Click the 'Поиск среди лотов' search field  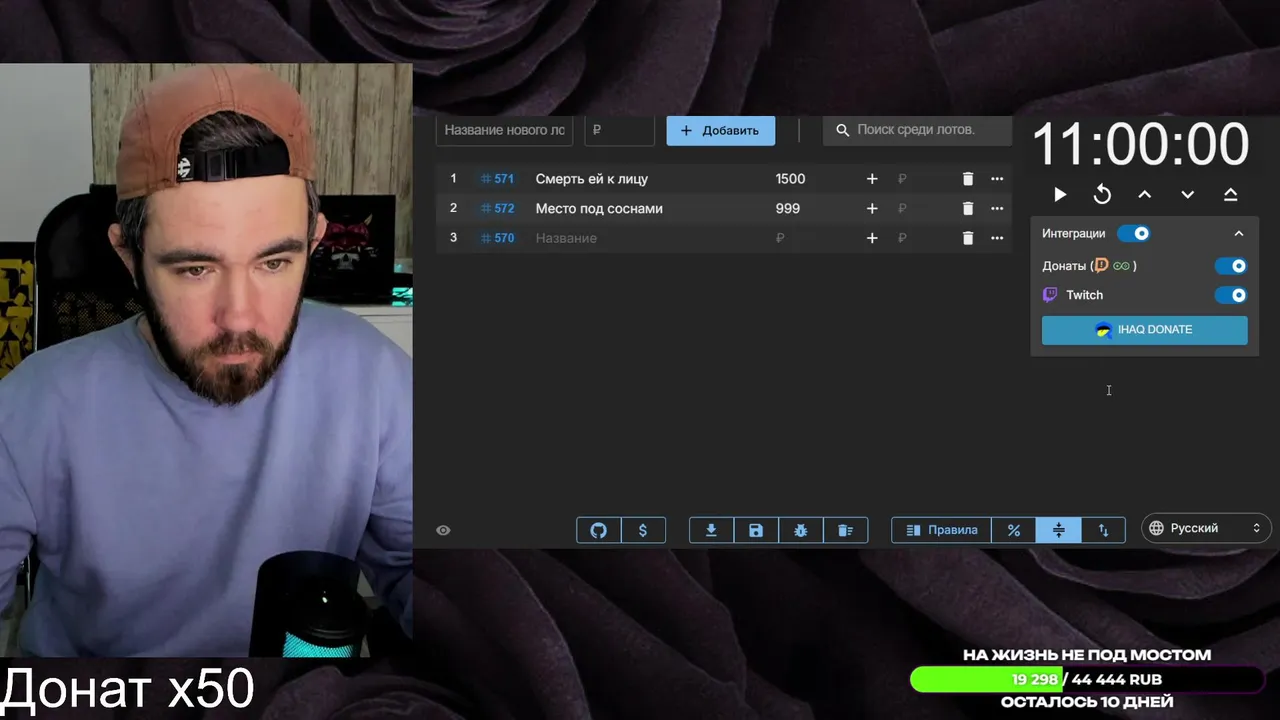[918, 130]
